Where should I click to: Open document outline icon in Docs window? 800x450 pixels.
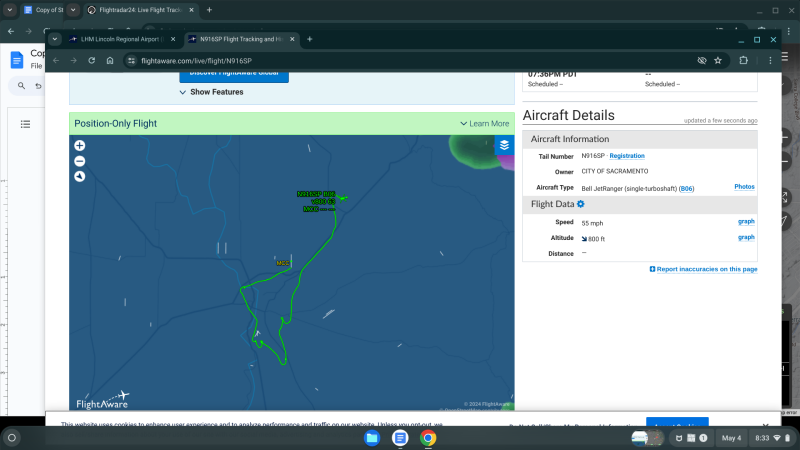(x=25, y=124)
